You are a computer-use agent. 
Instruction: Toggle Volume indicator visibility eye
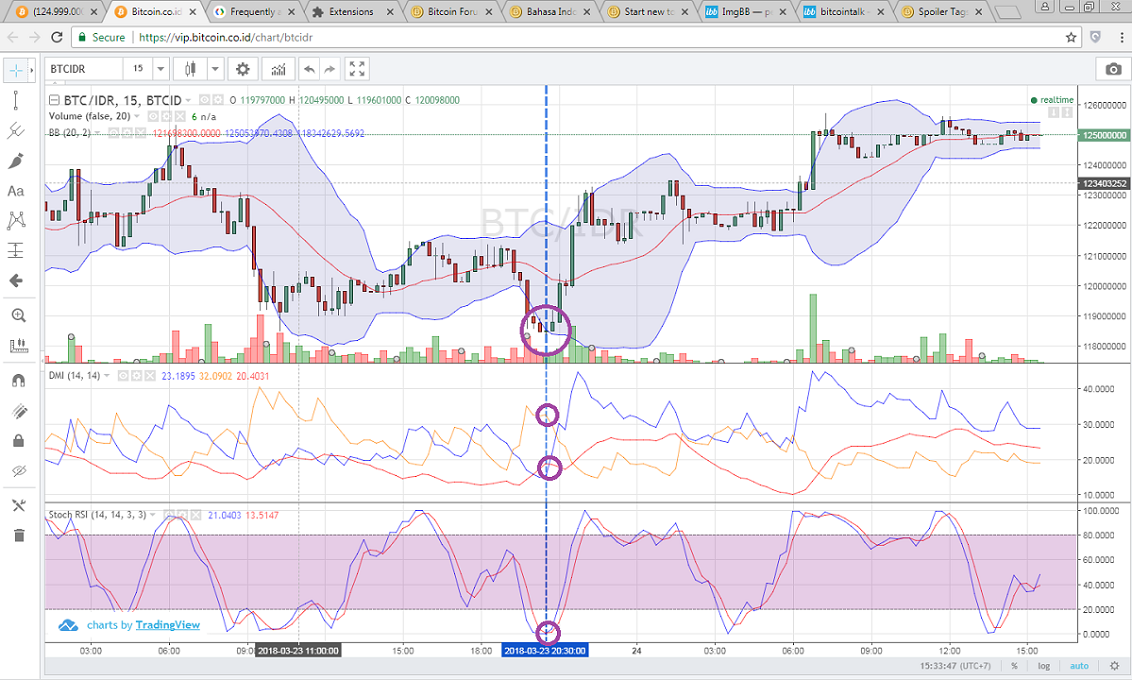[153, 116]
